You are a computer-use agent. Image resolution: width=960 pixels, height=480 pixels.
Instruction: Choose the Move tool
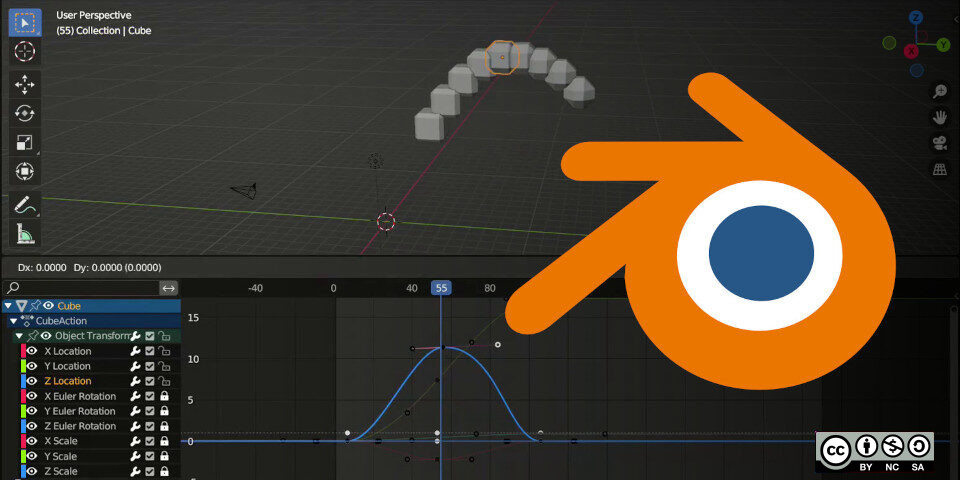25,85
